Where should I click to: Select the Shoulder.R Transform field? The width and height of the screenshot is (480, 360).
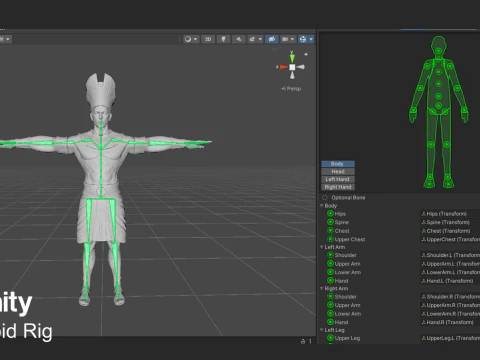pyautogui.click(x=450, y=297)
